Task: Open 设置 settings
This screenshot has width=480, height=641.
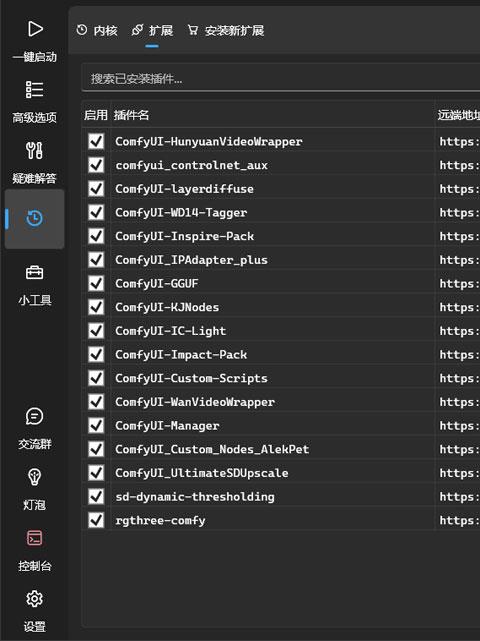Action: pyautogui.click(x=34, y=611)
